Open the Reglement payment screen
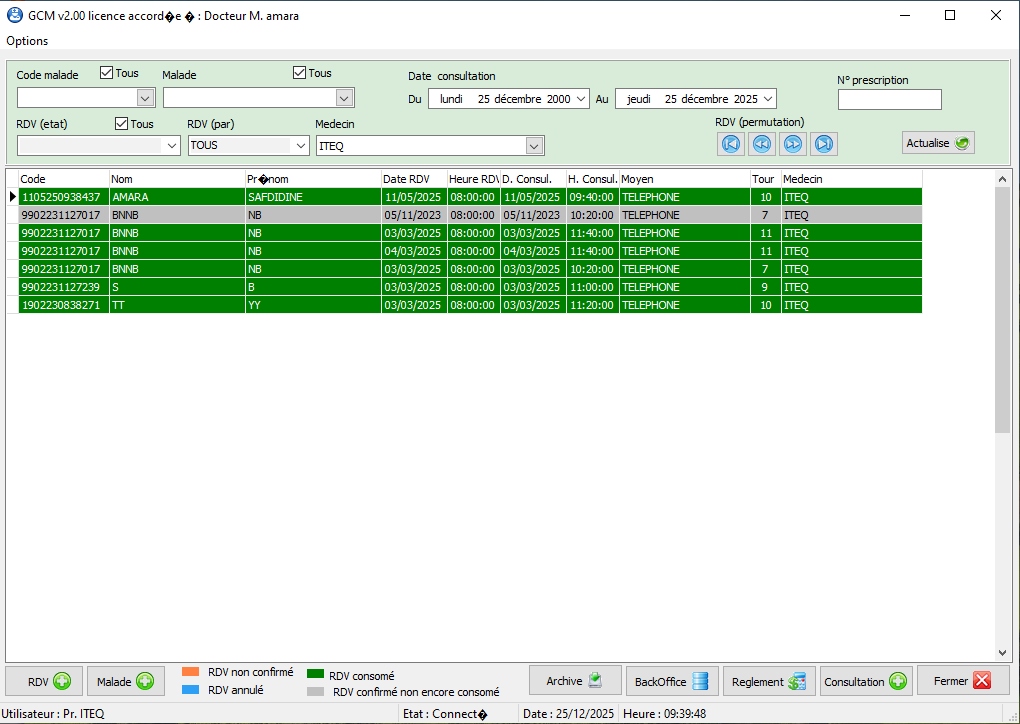 click(x=769, y=682)
